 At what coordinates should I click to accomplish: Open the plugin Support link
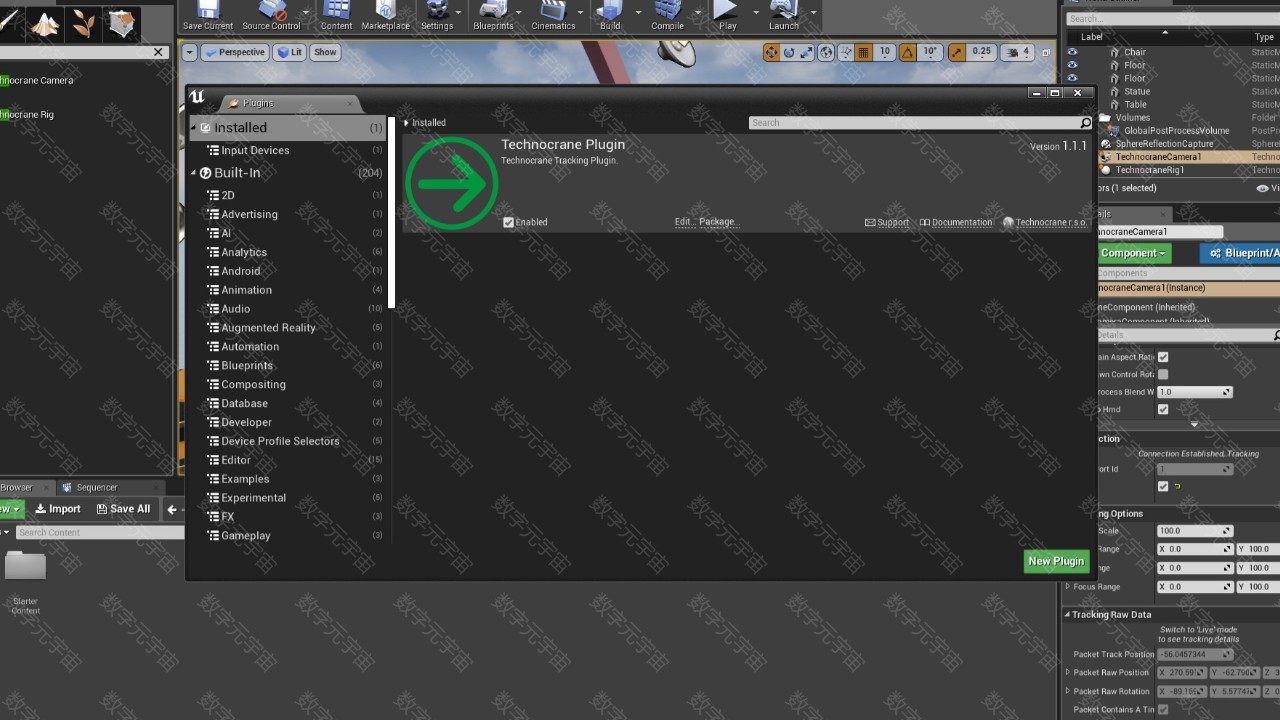coord(887,223)
